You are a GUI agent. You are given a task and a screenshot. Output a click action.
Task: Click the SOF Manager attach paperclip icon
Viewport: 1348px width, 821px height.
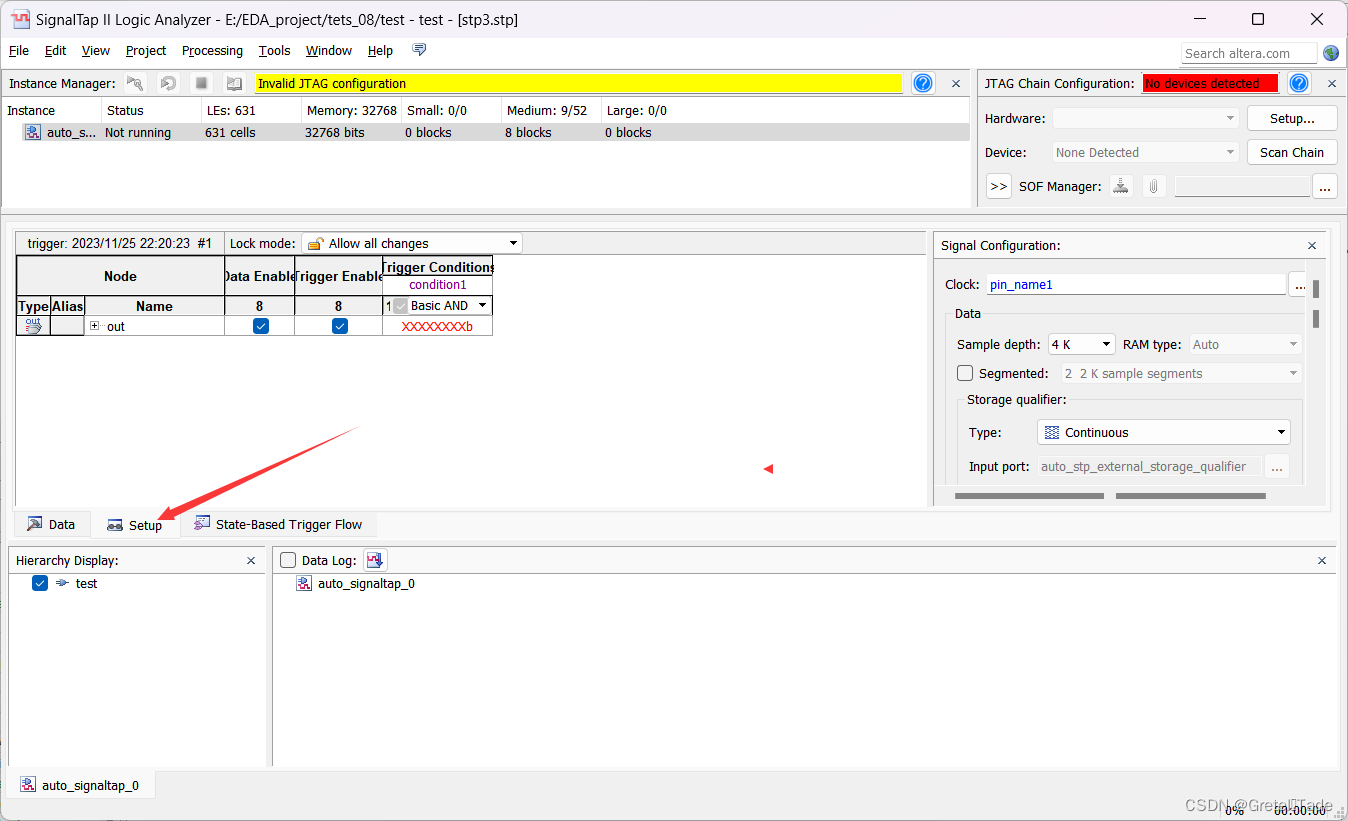point(1154,186)
